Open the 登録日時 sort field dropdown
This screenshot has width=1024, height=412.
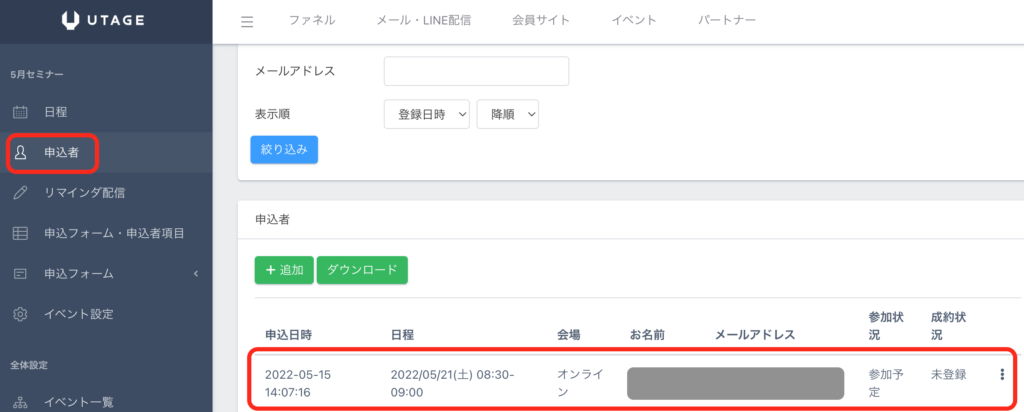click(x=426, y=115)
